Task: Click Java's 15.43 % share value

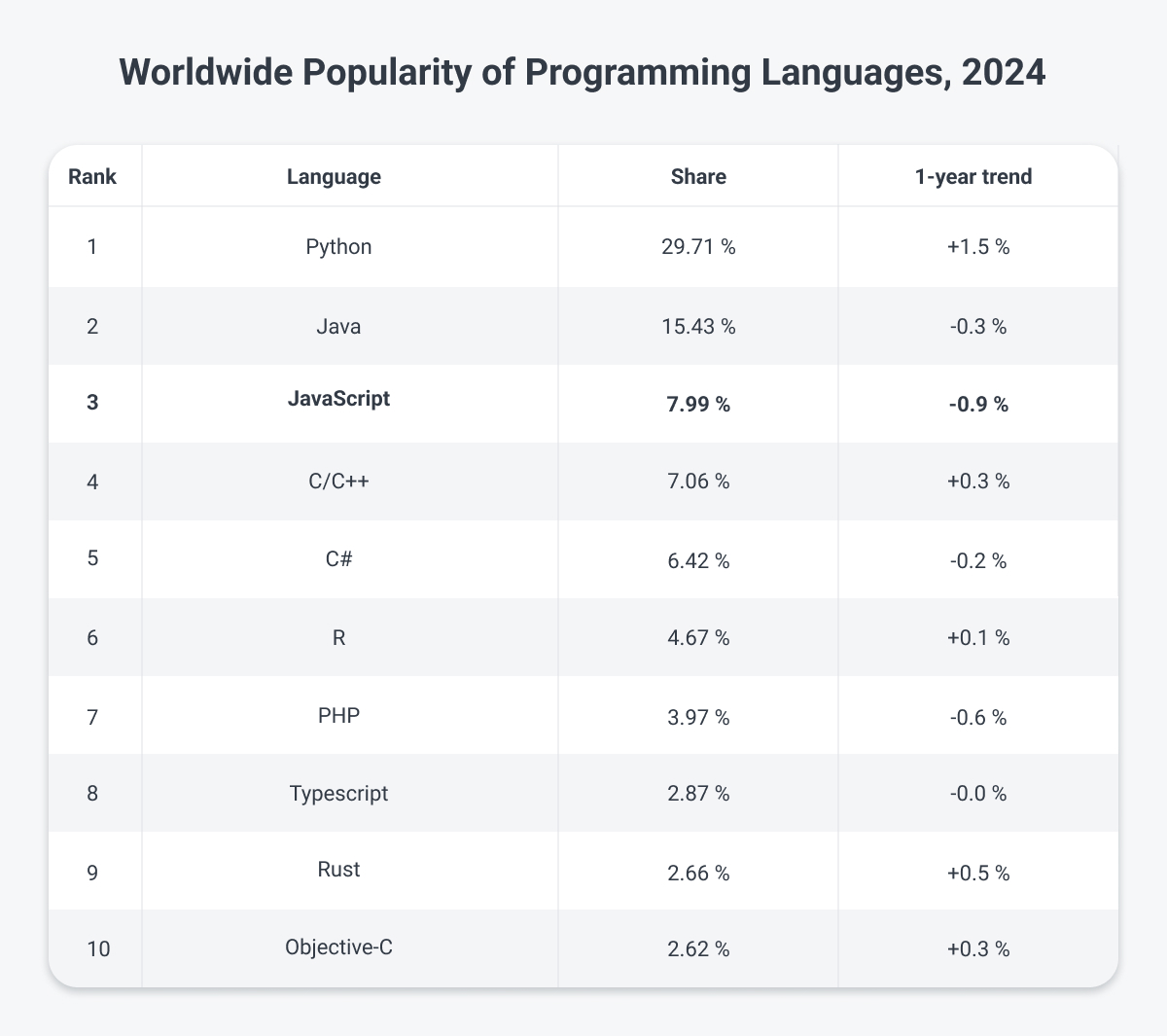Action: [x=698, y=327]
